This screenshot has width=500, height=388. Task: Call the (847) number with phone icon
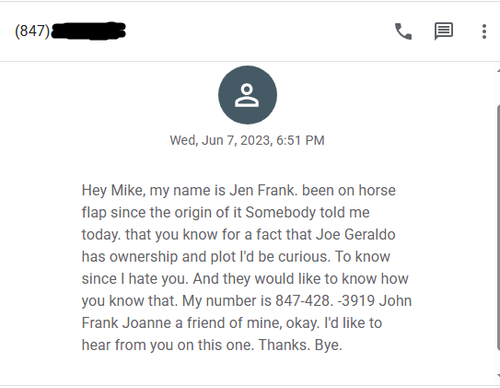pyautogui.click(x=403, y=31)
